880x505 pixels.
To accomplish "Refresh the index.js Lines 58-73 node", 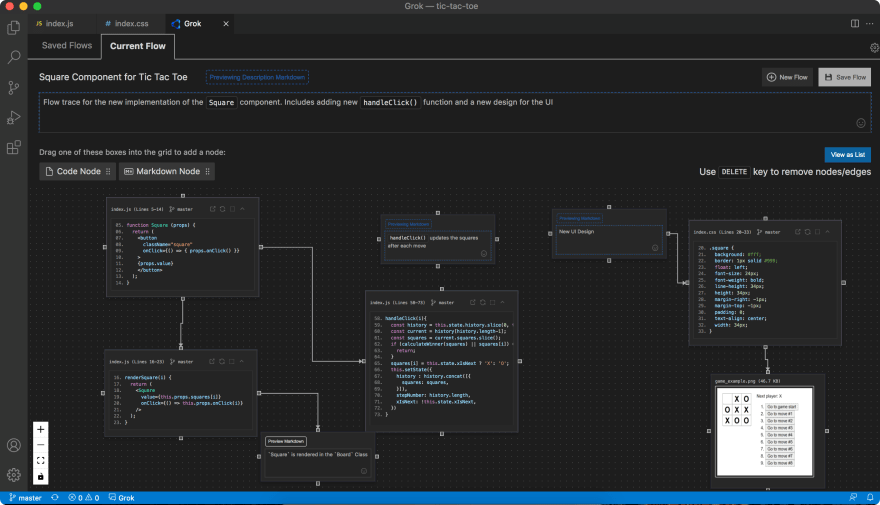I will point(483,302).
